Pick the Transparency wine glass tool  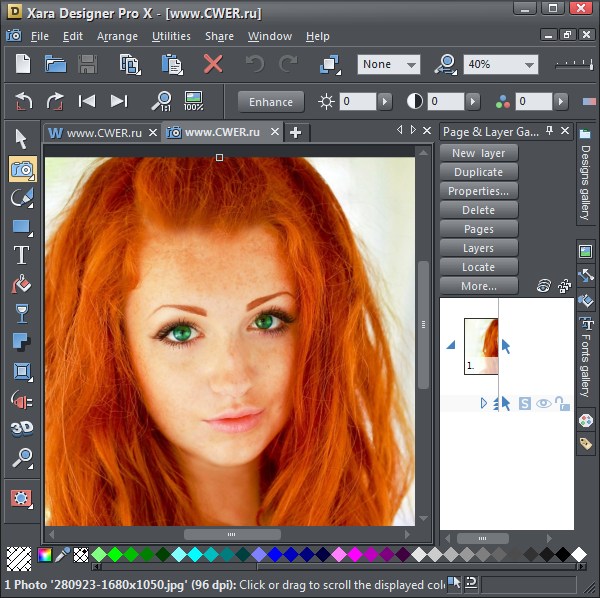pyautogui.click(x=21, y=313)
